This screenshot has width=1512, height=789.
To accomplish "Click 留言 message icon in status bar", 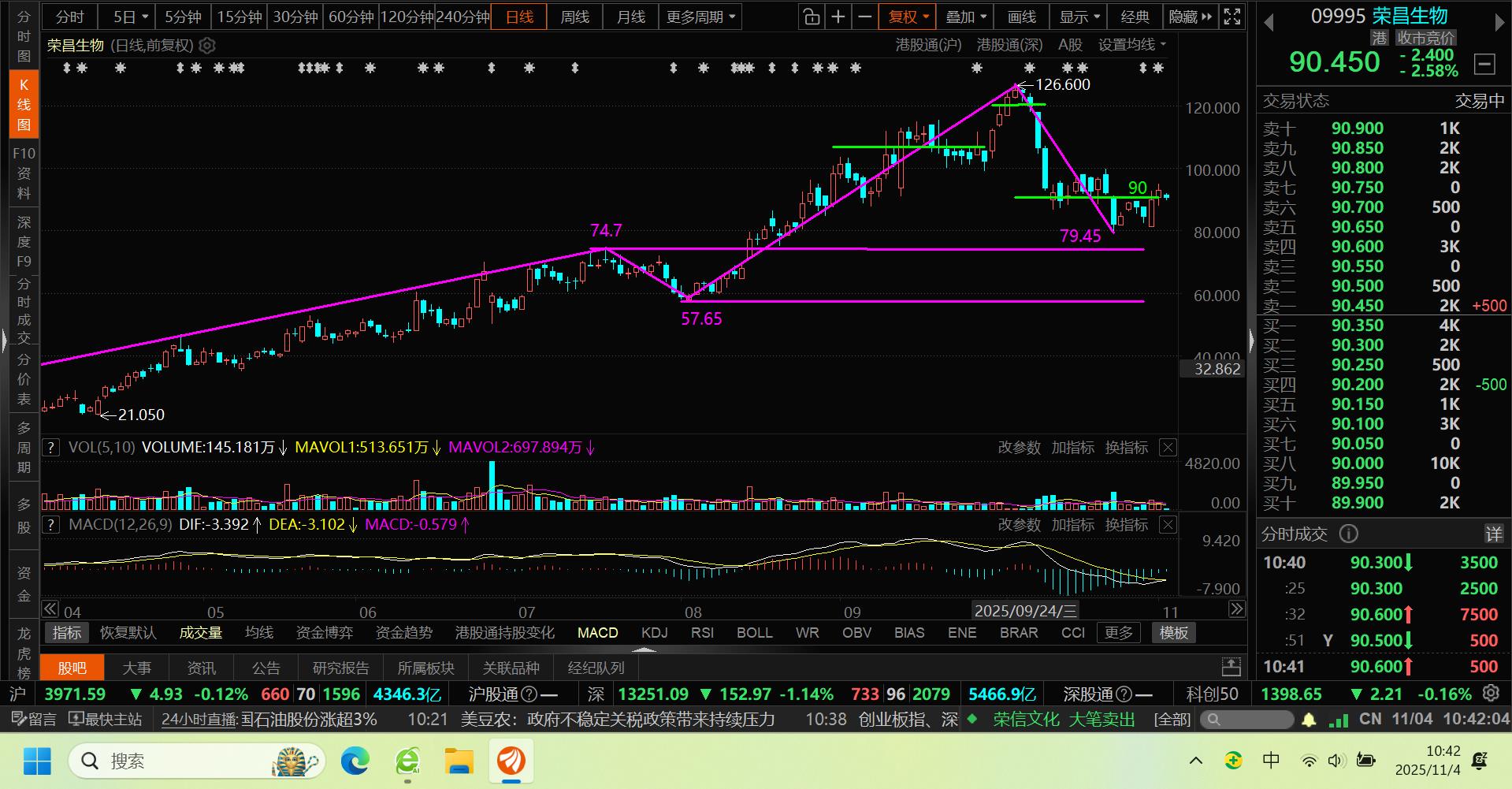I will (x=32, y=719).
